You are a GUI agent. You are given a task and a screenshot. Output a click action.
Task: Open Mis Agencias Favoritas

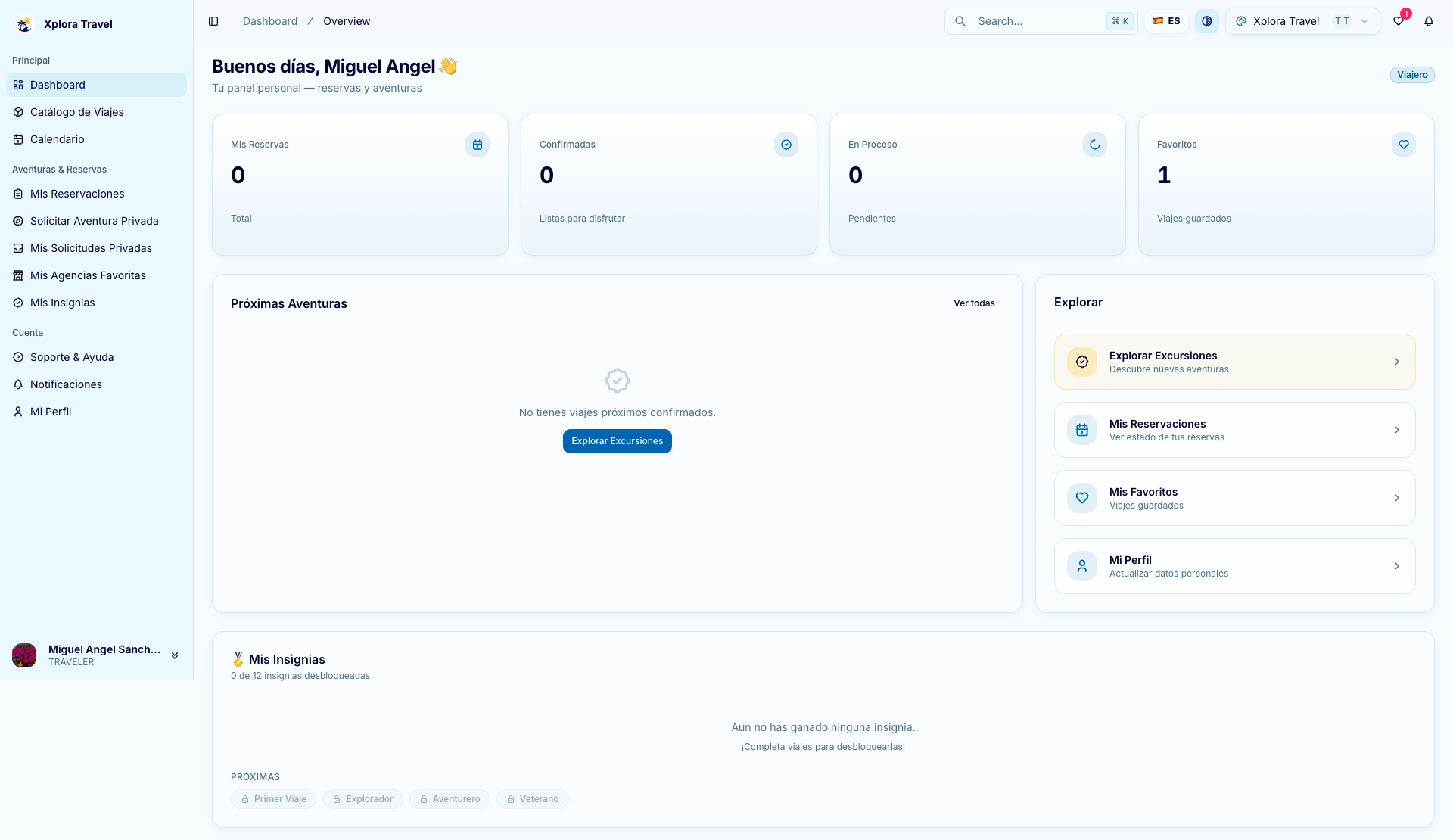pos(96,275)
